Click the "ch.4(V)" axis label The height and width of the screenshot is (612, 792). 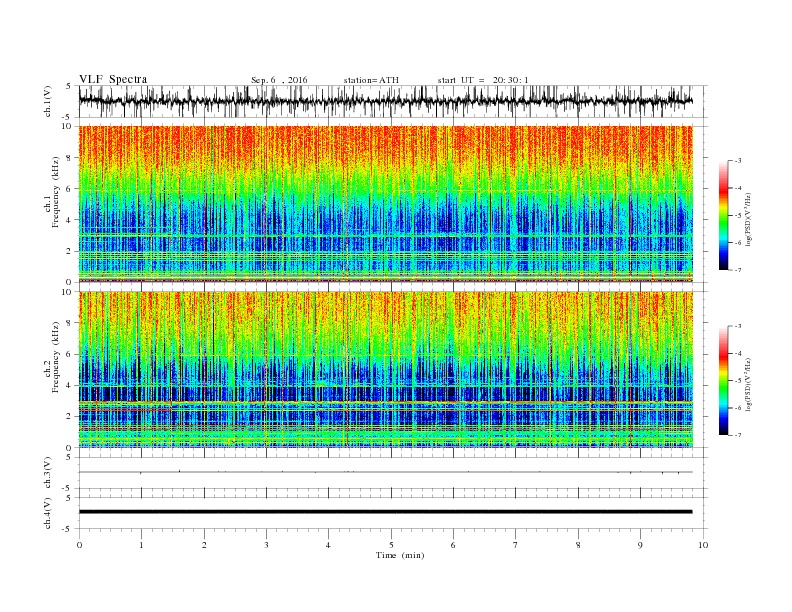coord(47,513)
